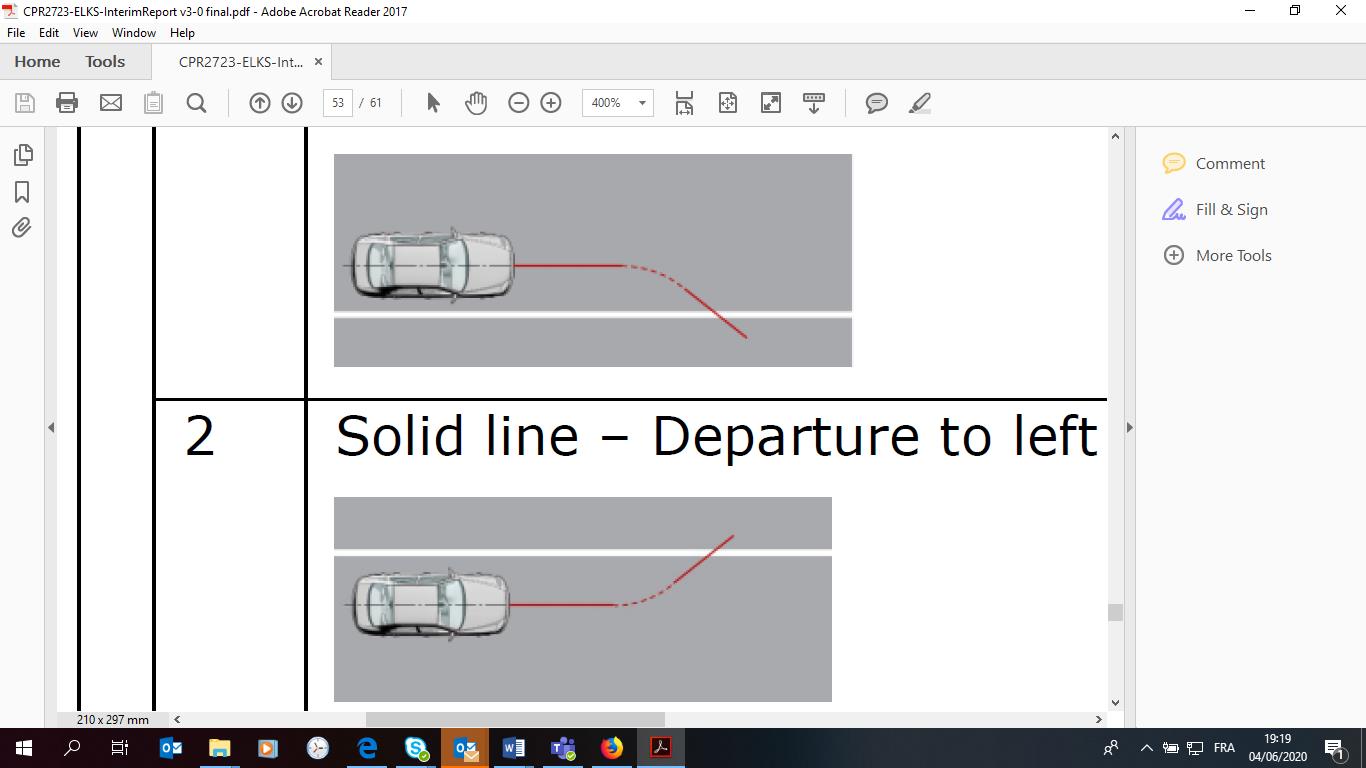The image size is (1366, 768).
Task: Expand the left navigation pane arrow
Action: pos(51,427)
